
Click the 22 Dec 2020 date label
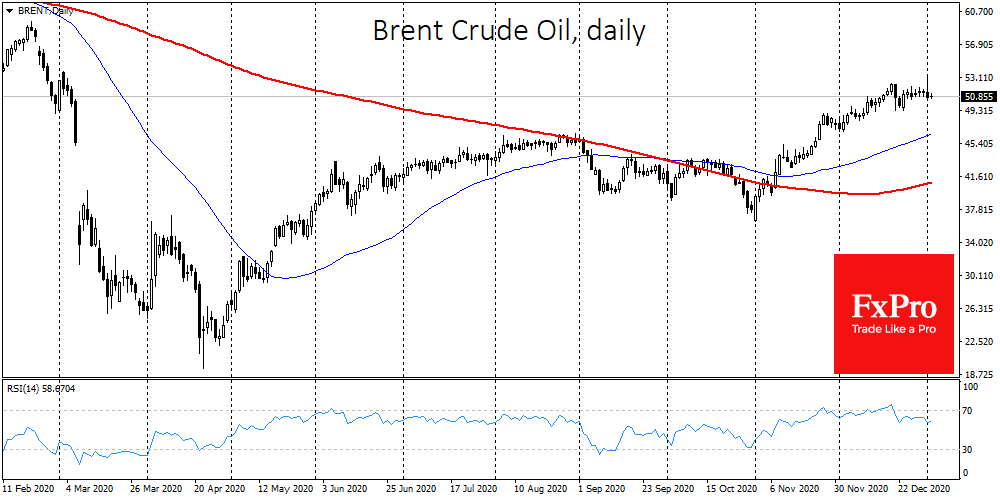click(x=926, y=487)
